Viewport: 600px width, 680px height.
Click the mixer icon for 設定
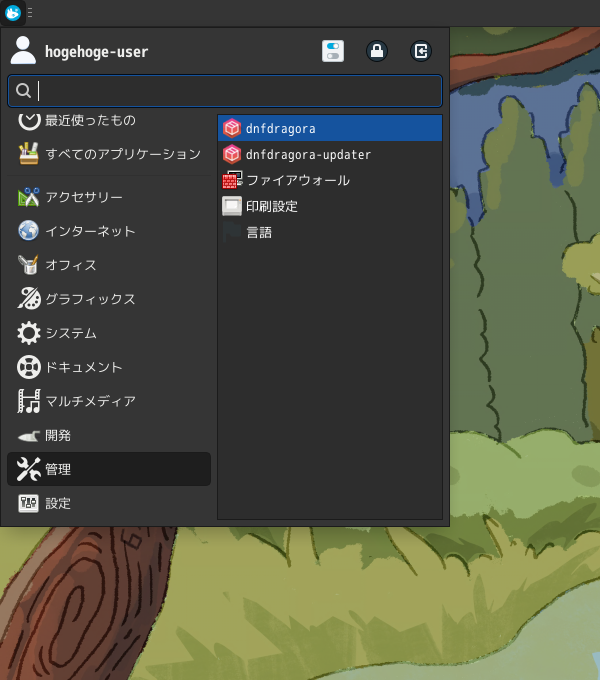point(29,503)
